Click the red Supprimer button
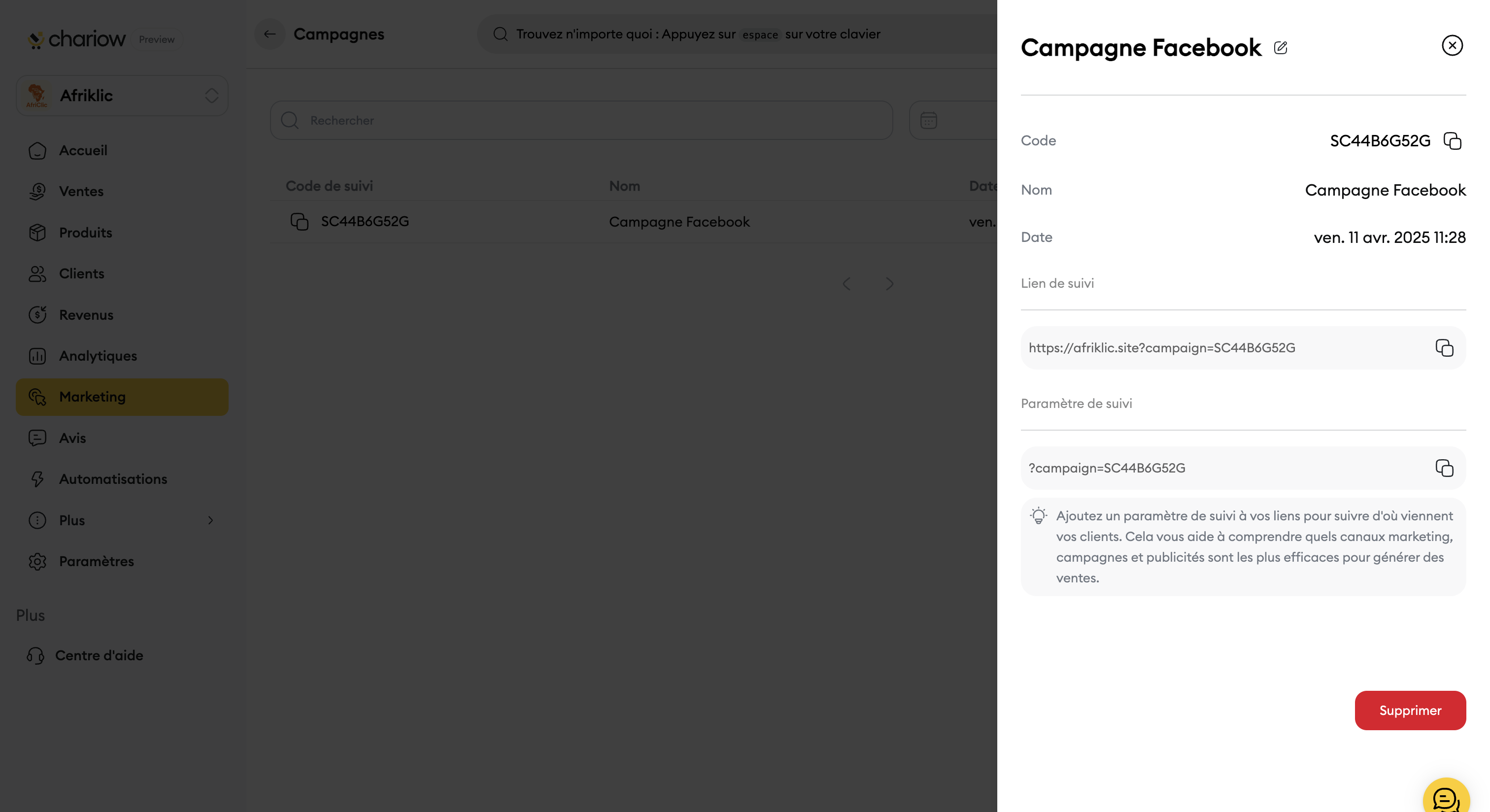This screenshot has height=812, width=1490. coord(1410,710)
